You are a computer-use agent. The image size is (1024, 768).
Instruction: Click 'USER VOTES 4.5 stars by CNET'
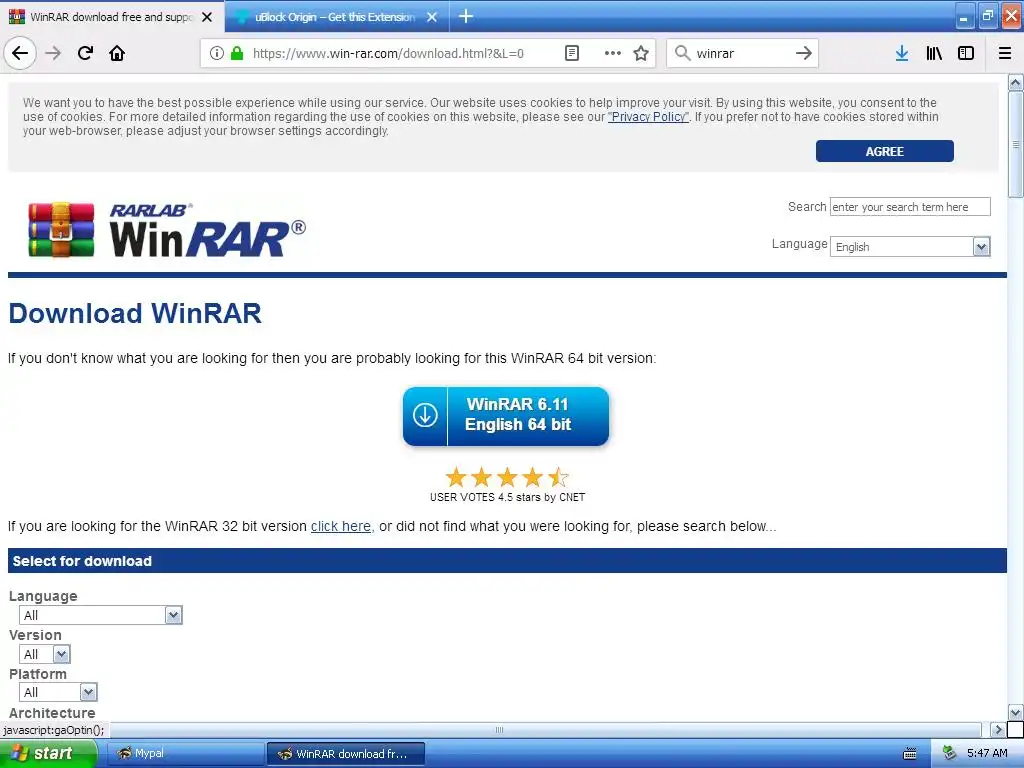tap(507, 498)
